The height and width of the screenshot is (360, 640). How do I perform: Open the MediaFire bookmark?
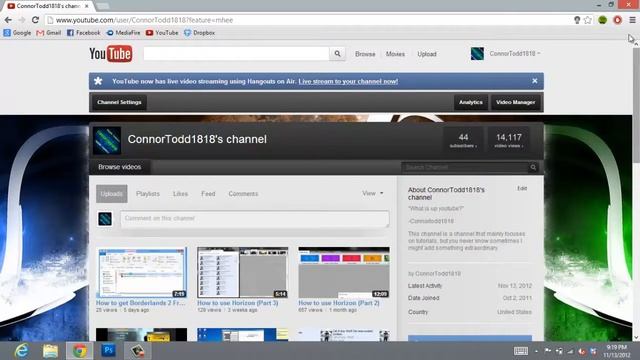click(123, 33)
